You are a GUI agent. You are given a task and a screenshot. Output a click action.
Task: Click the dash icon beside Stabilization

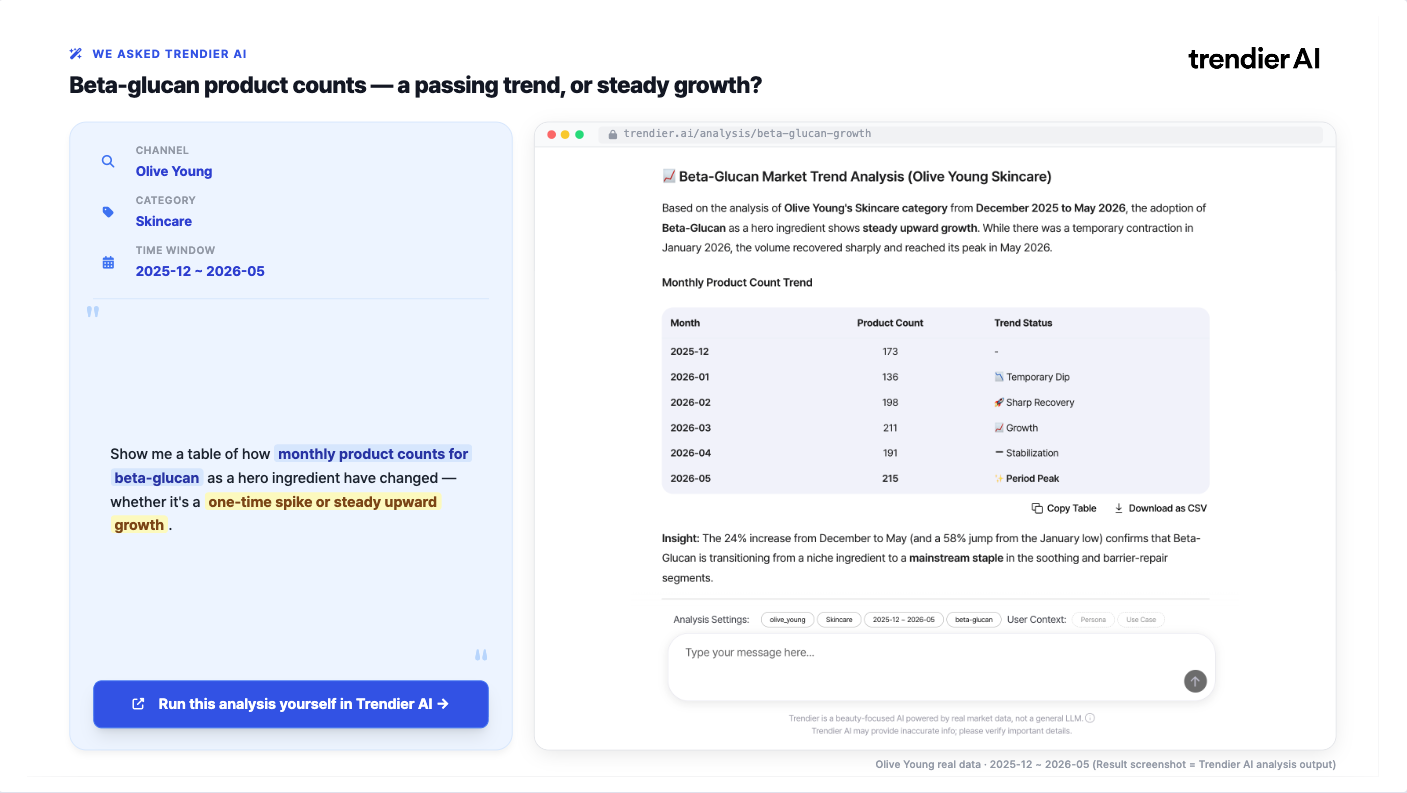pyautogui.click(x=999, y=453)
